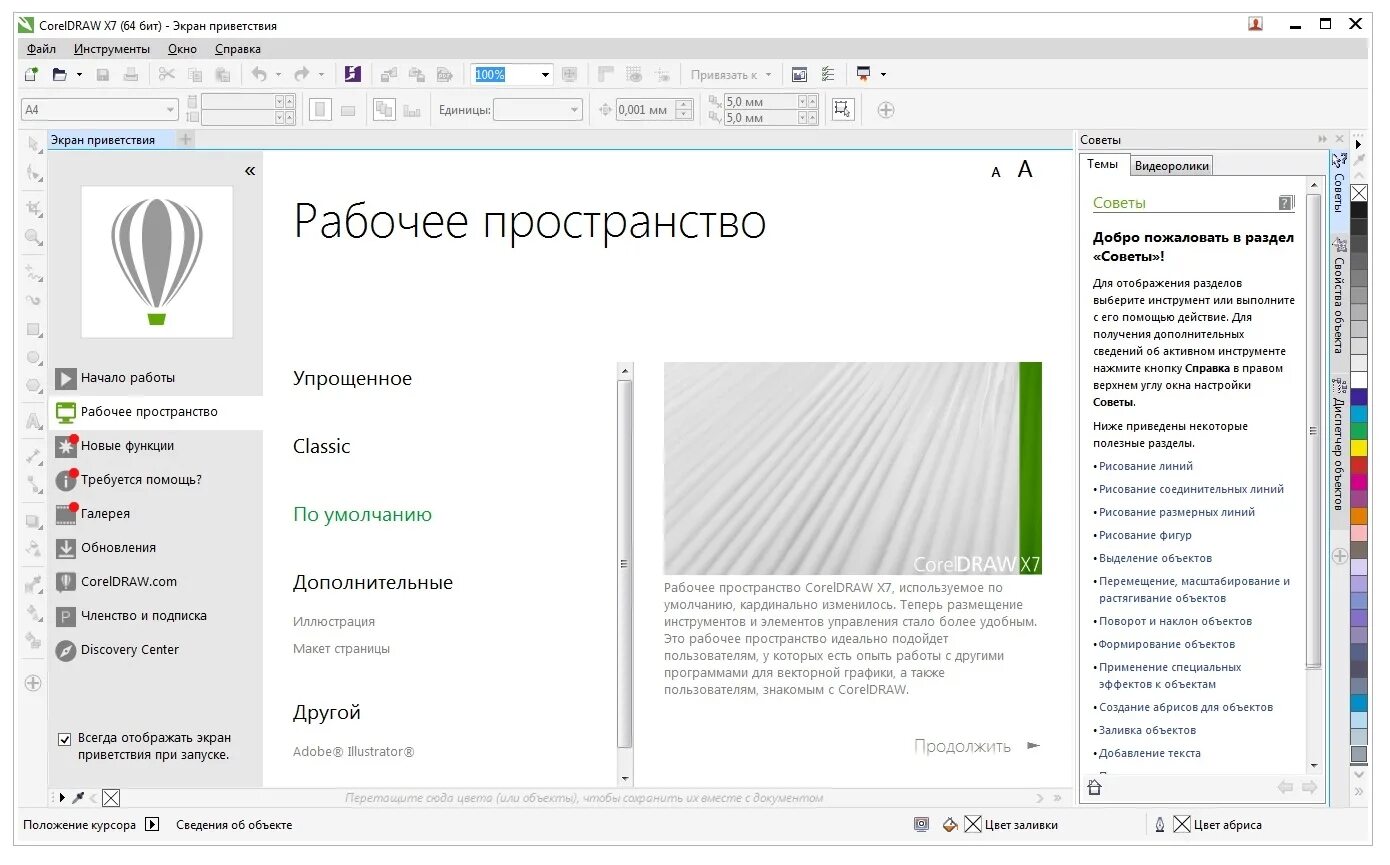The image size is (1390, 865).
Task: Click the Open folder icon in toolbar
Action: 59,74
